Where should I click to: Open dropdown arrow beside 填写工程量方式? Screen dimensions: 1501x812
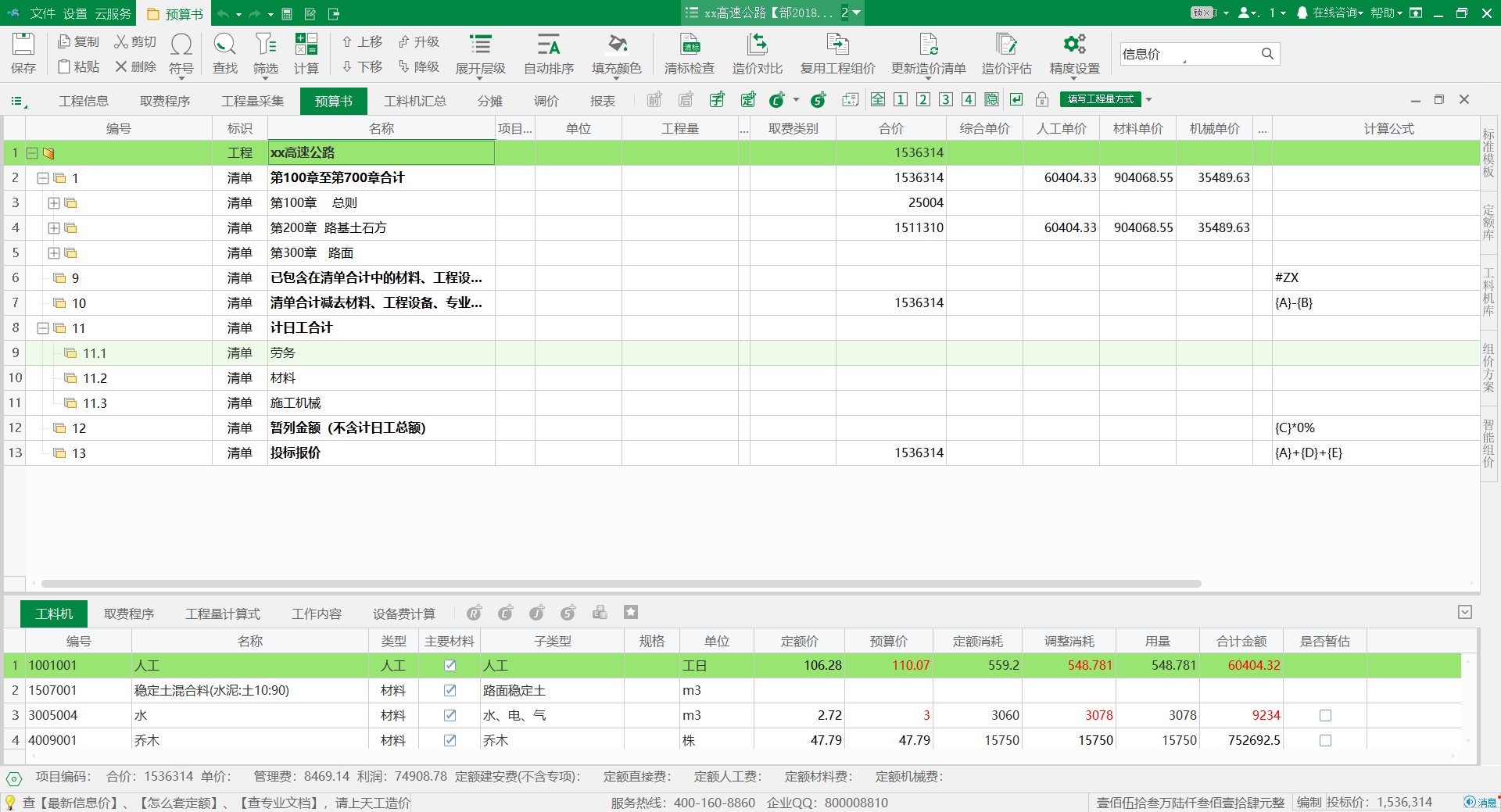(x=1148, y=99)
